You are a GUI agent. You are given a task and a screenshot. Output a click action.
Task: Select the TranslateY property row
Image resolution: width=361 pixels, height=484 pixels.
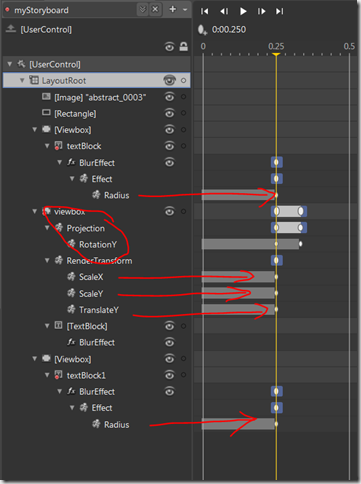(97, 310)
